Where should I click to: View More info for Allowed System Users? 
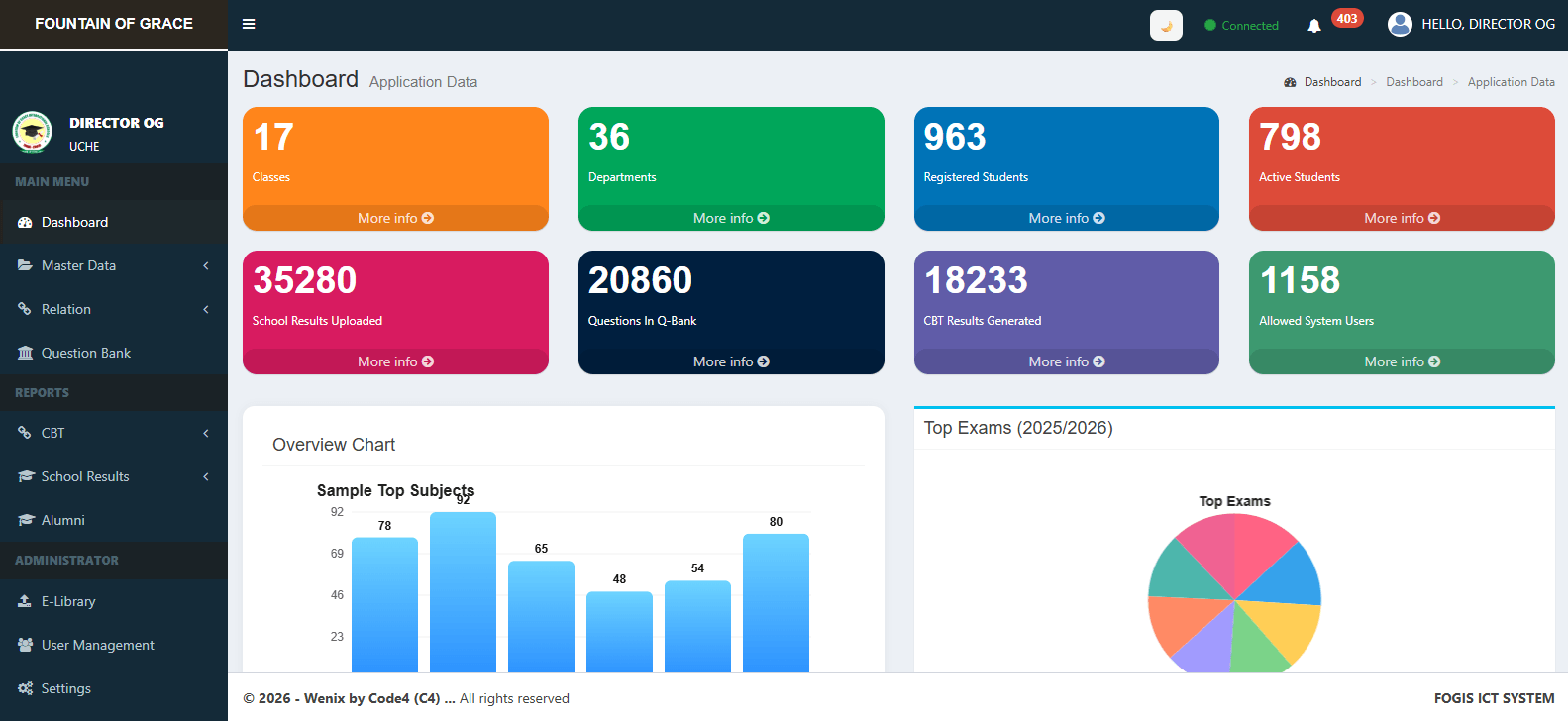point(1402,361)
